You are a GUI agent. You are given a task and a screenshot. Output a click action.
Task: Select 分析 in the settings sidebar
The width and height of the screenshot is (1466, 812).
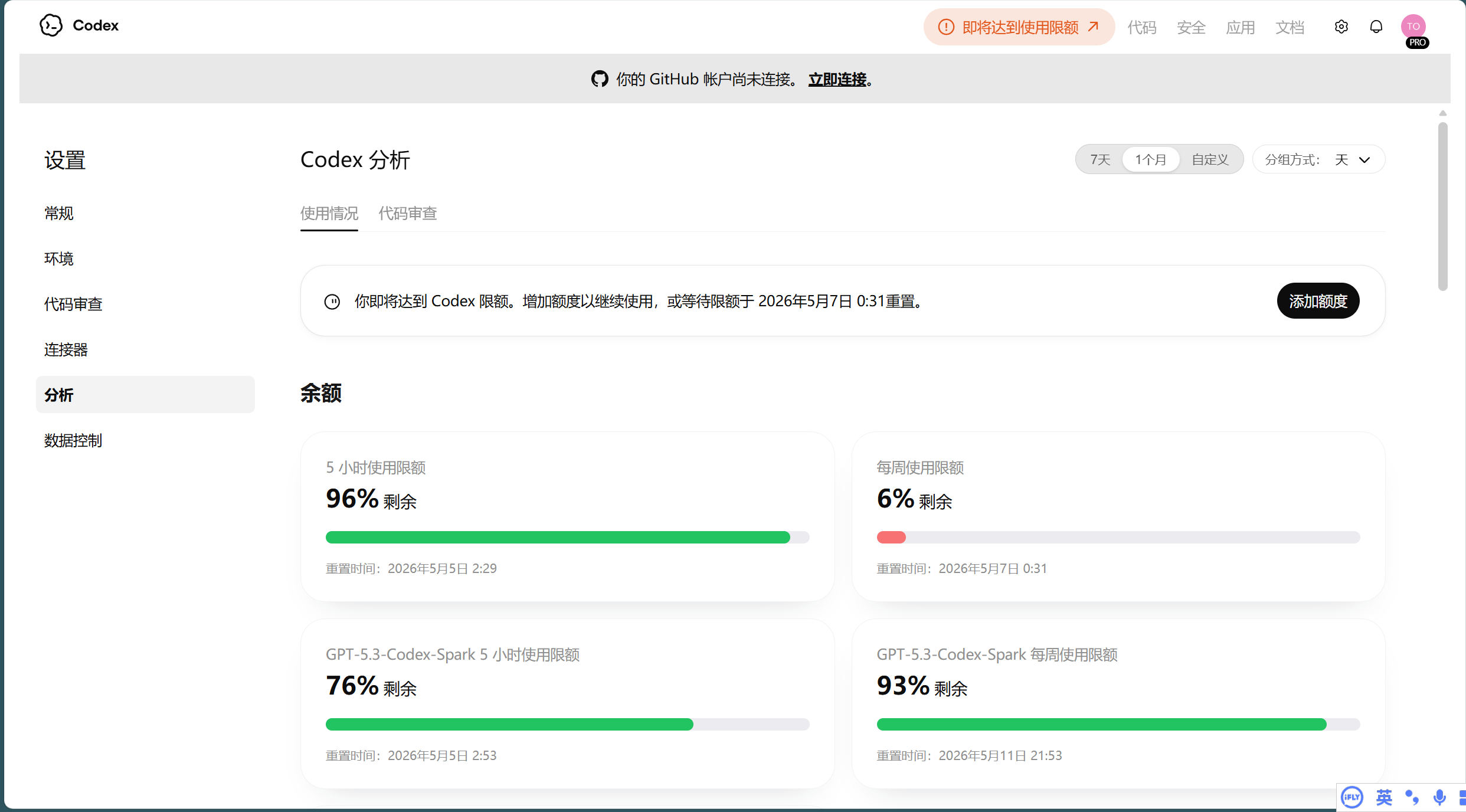pyautogui.click(x=145, y=394)
